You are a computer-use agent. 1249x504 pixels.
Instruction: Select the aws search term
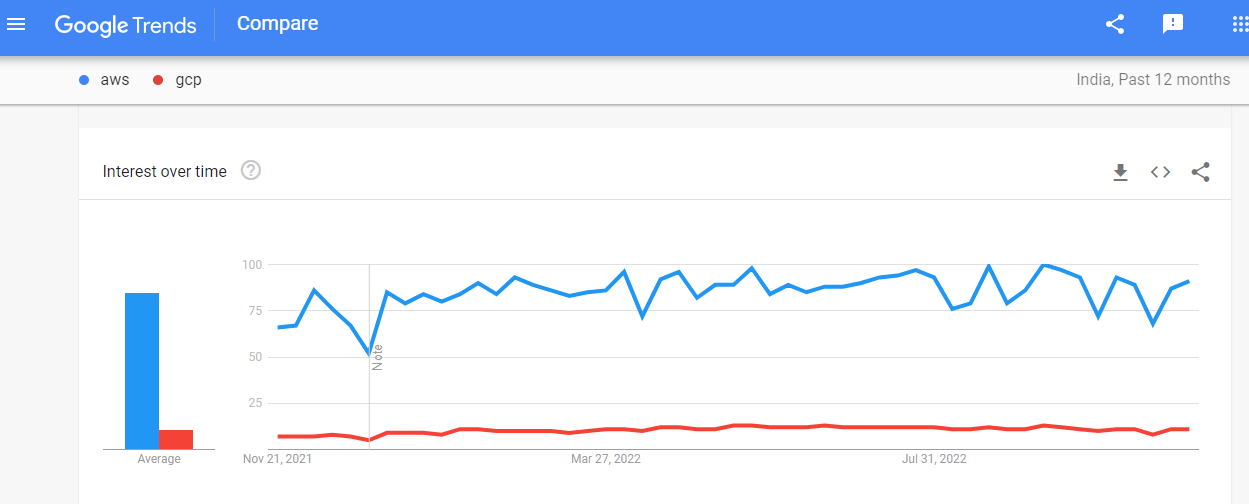(115, 80)
